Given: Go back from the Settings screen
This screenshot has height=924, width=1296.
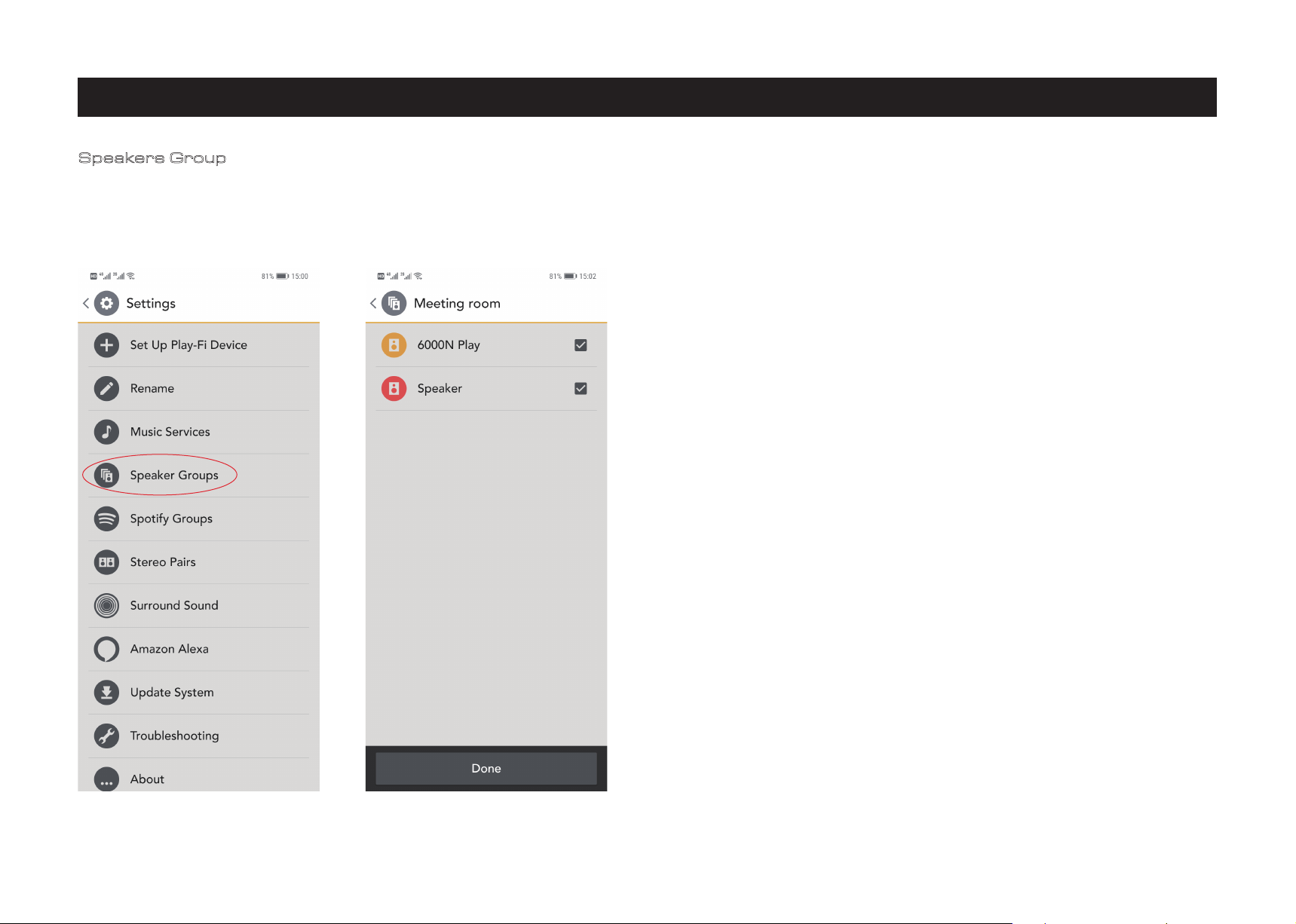Looking at the screenshot, I should coord(86,303).
